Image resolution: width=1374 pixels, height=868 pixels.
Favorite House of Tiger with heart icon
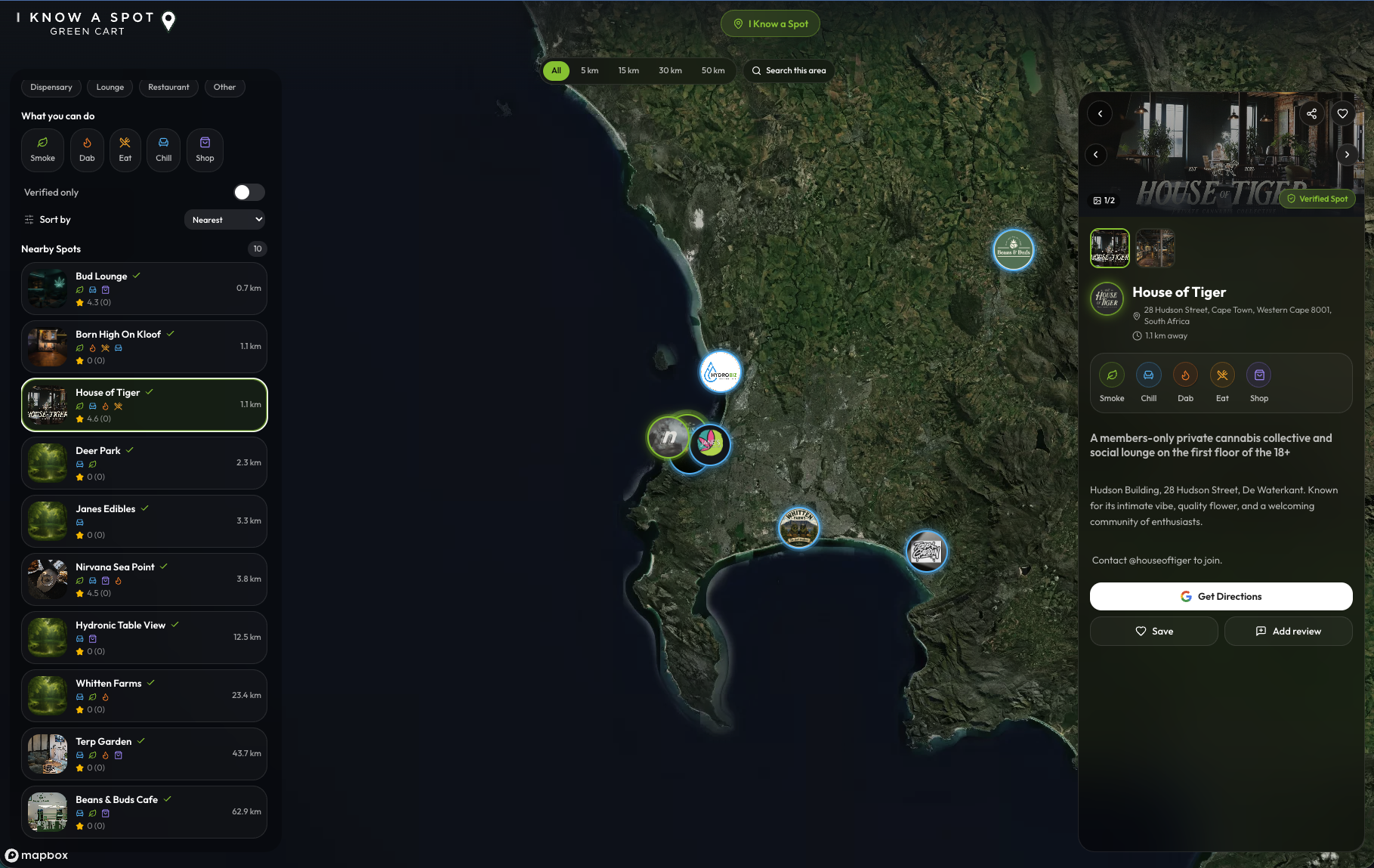1342,114
